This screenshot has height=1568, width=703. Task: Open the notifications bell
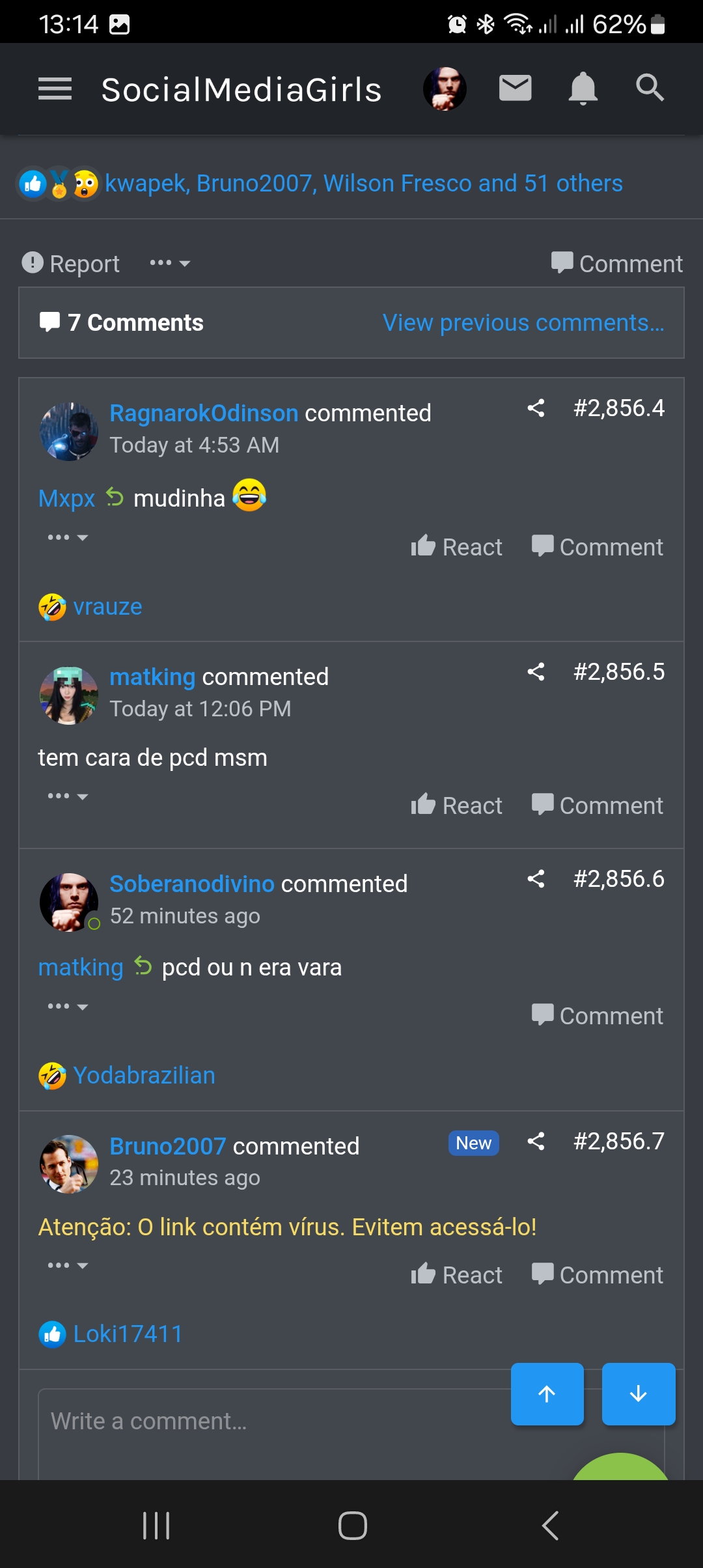coord(583,88)
